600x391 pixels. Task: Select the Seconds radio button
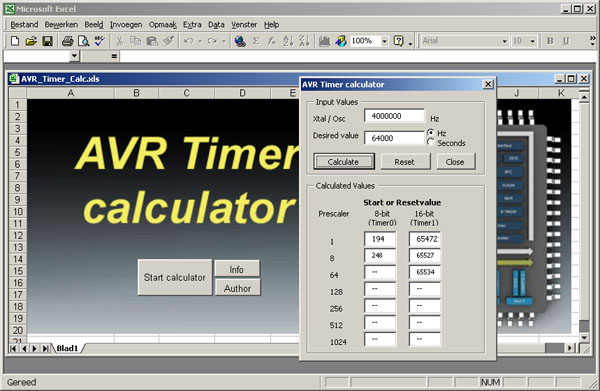(431, 142)
